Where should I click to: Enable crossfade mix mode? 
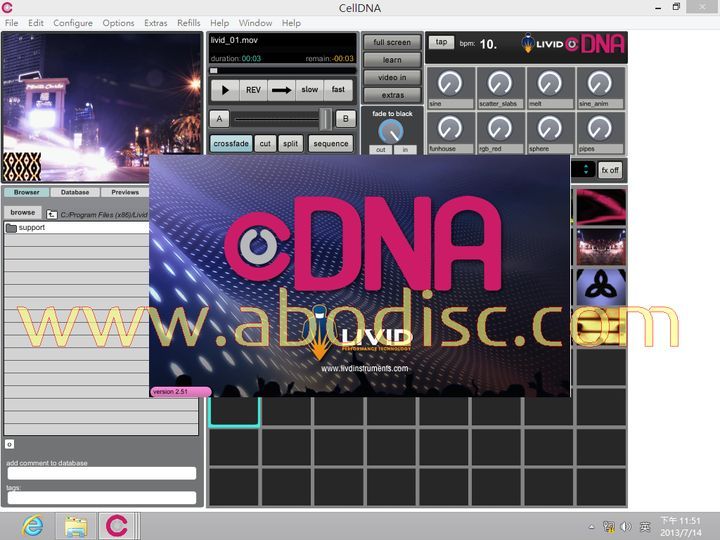231,144
